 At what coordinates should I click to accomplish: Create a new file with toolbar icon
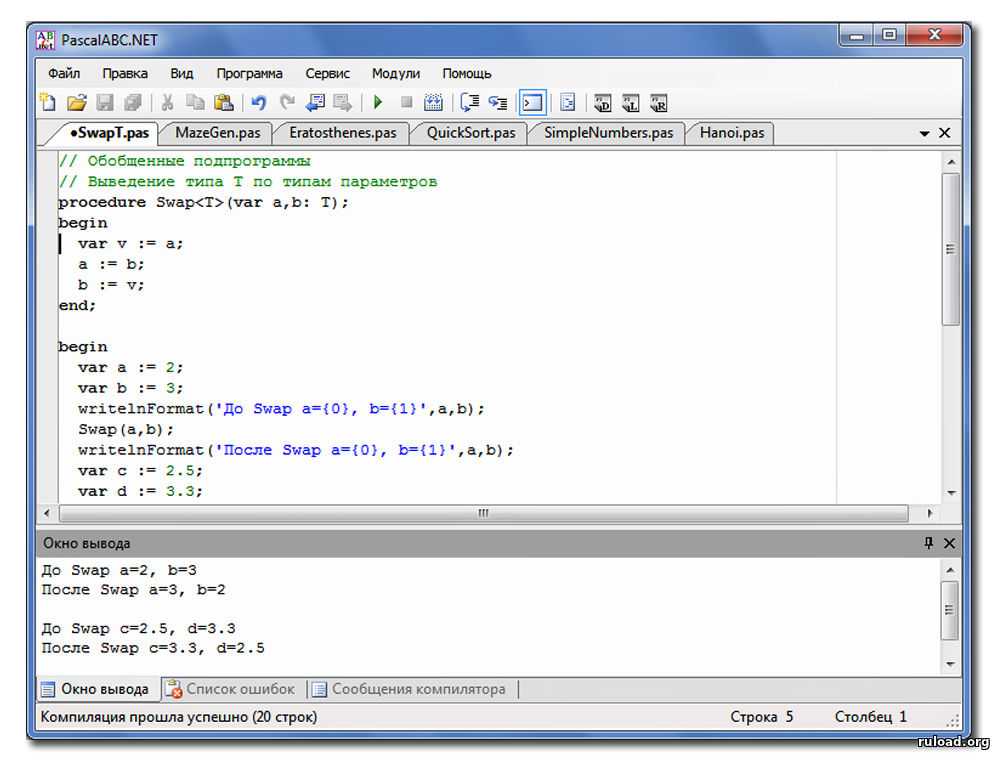click(48, 102)
